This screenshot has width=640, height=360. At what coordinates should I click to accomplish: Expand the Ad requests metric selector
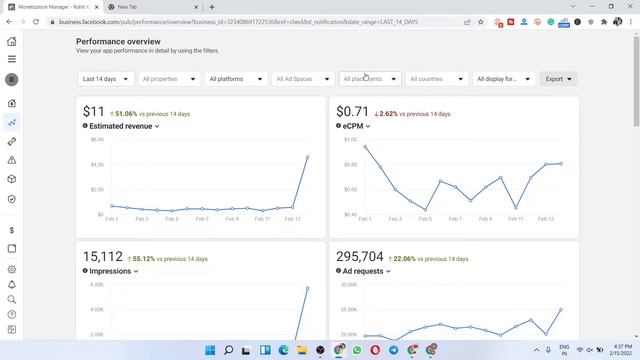click(x=367, y=271)
